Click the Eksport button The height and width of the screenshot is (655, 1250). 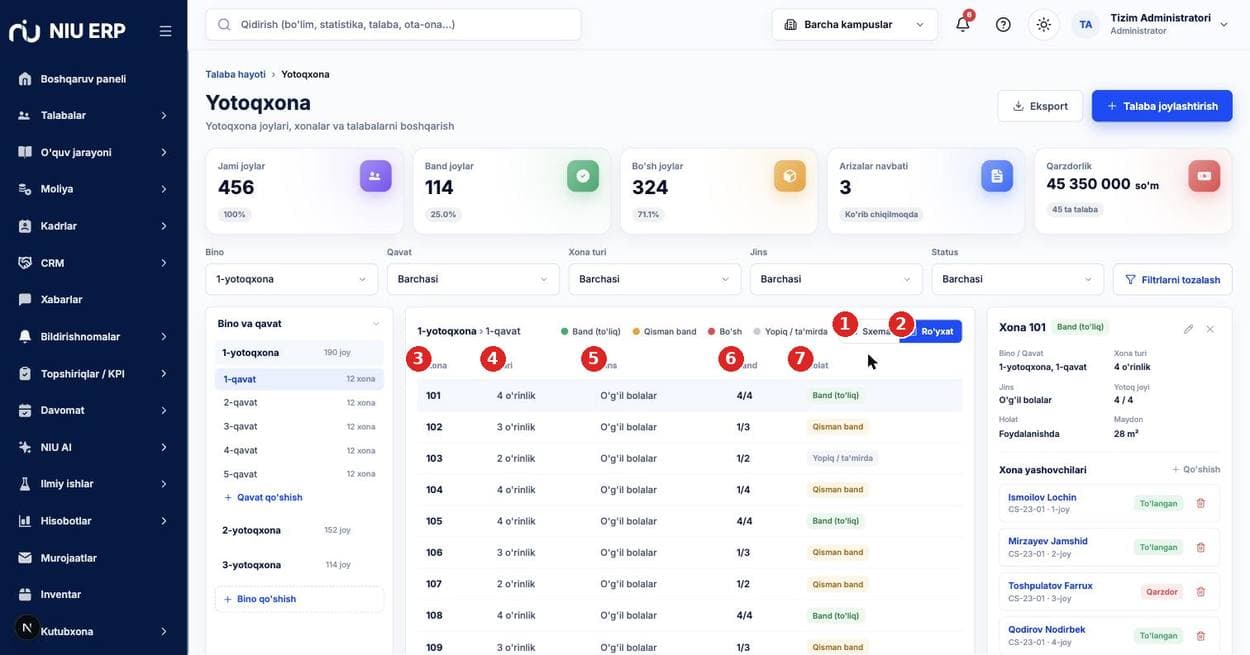coord(1040,106)
